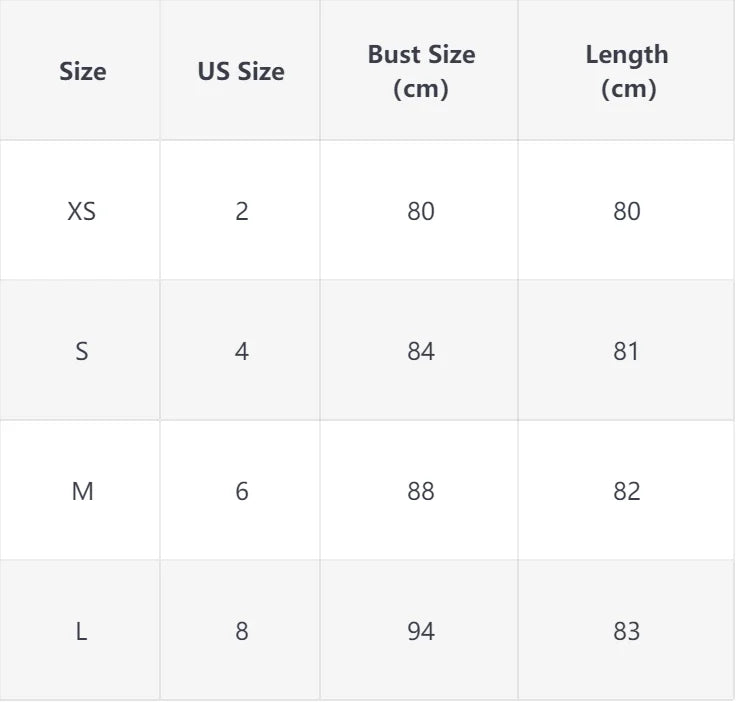Select the S size cell

tap(82, 351)
